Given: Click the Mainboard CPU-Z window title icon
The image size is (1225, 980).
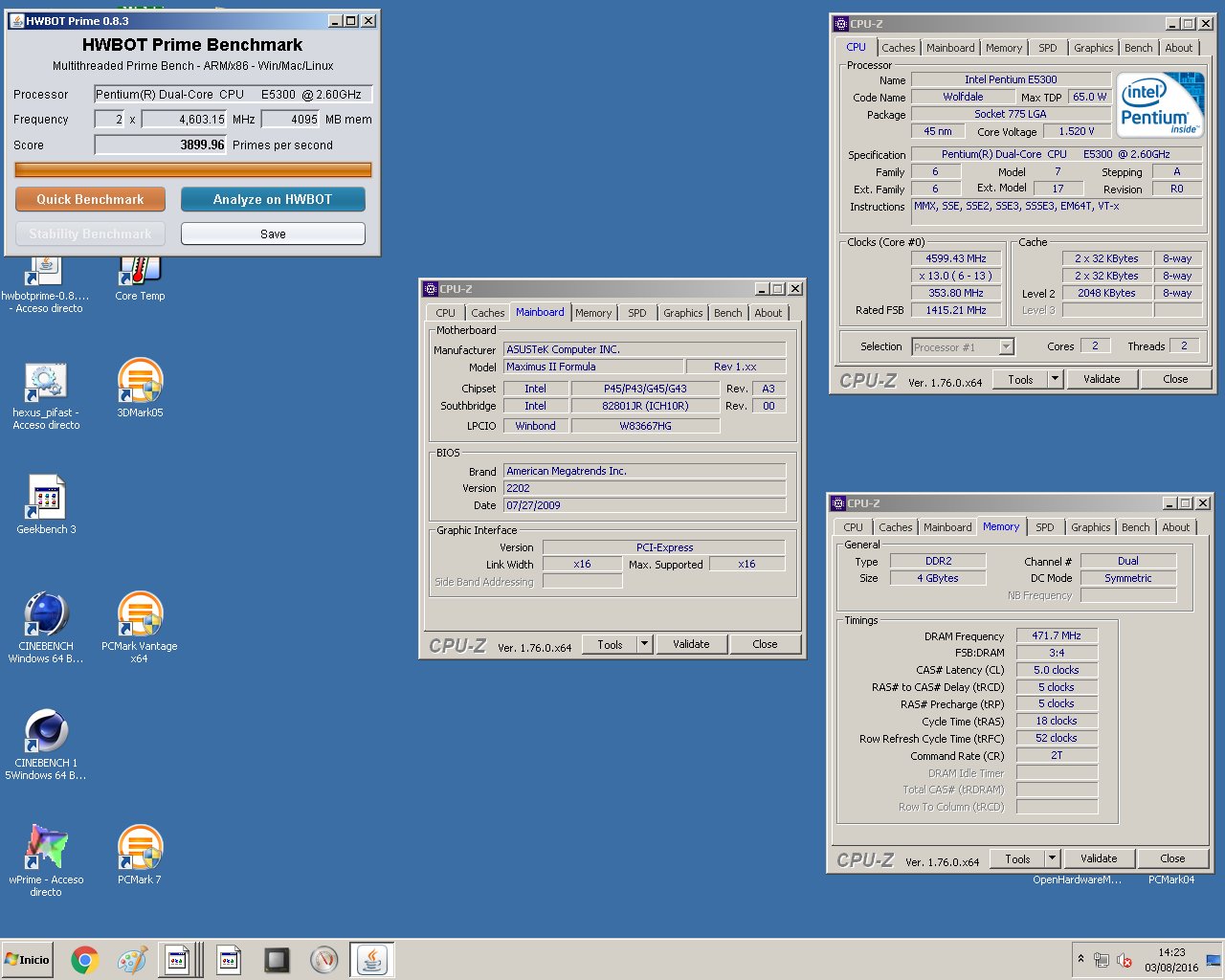Looking at the screenshot, I should [431, 289].
